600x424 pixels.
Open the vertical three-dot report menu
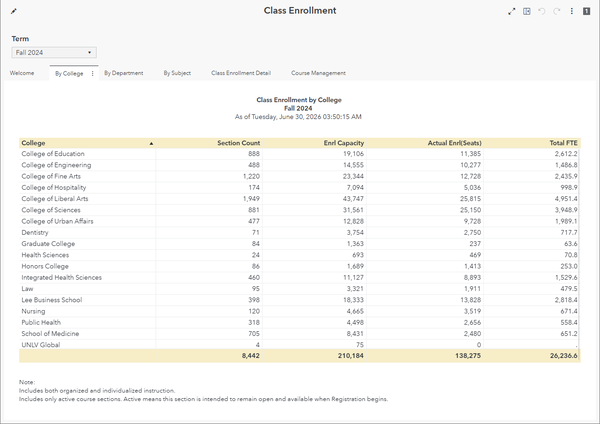(572, 11)
